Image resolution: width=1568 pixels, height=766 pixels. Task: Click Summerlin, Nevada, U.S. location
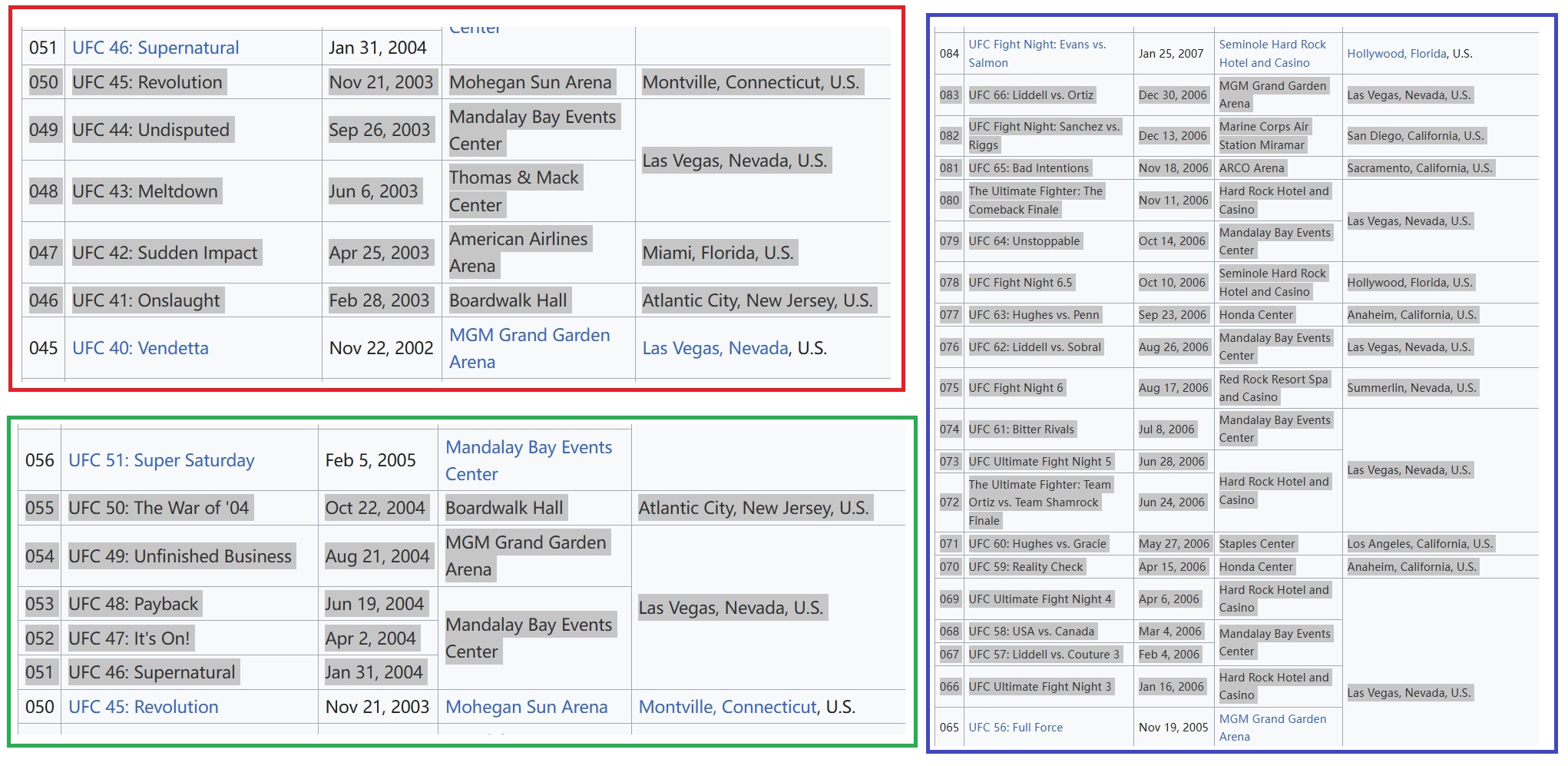pos(1411,388)
